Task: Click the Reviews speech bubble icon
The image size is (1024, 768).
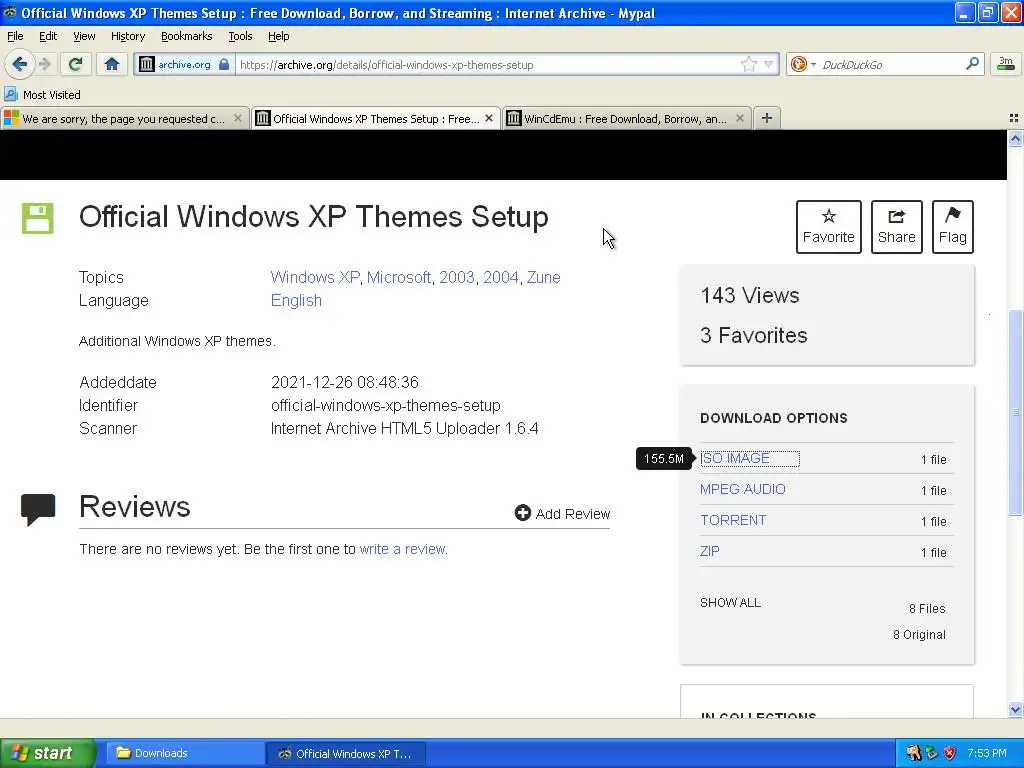Action: click(x=38, y=509)
